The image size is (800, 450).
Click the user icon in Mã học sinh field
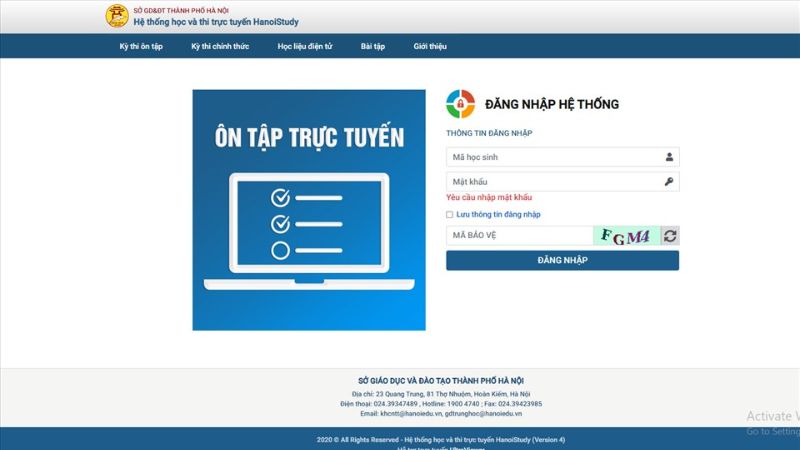[669, 157]
